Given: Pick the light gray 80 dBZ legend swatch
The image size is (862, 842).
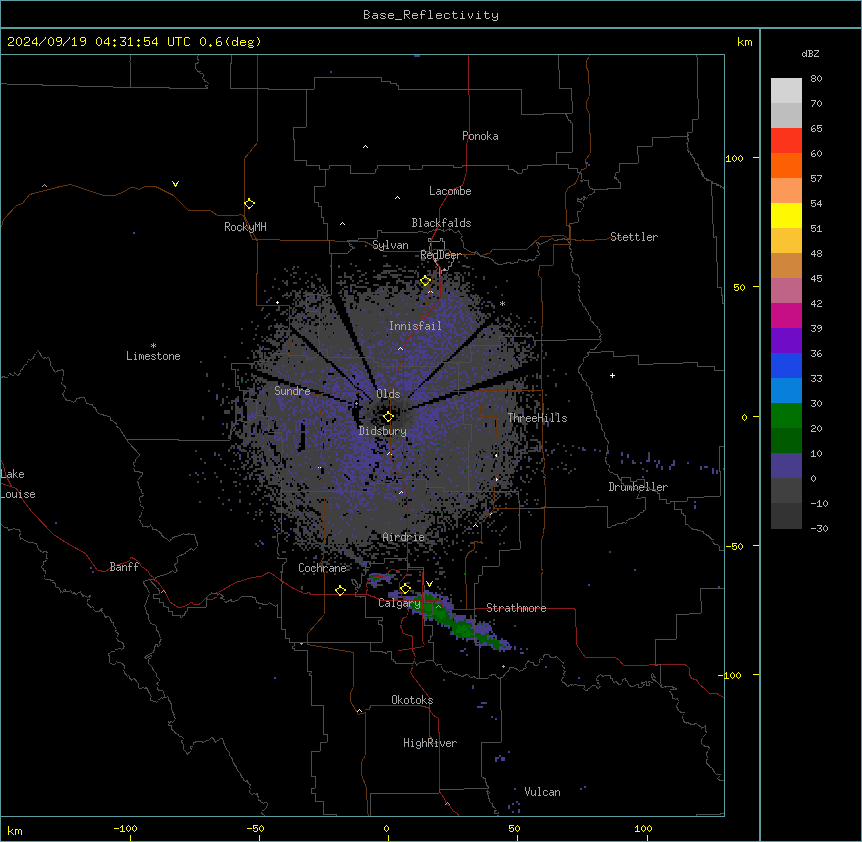Looking at the screenshot, I should point(786,91).
